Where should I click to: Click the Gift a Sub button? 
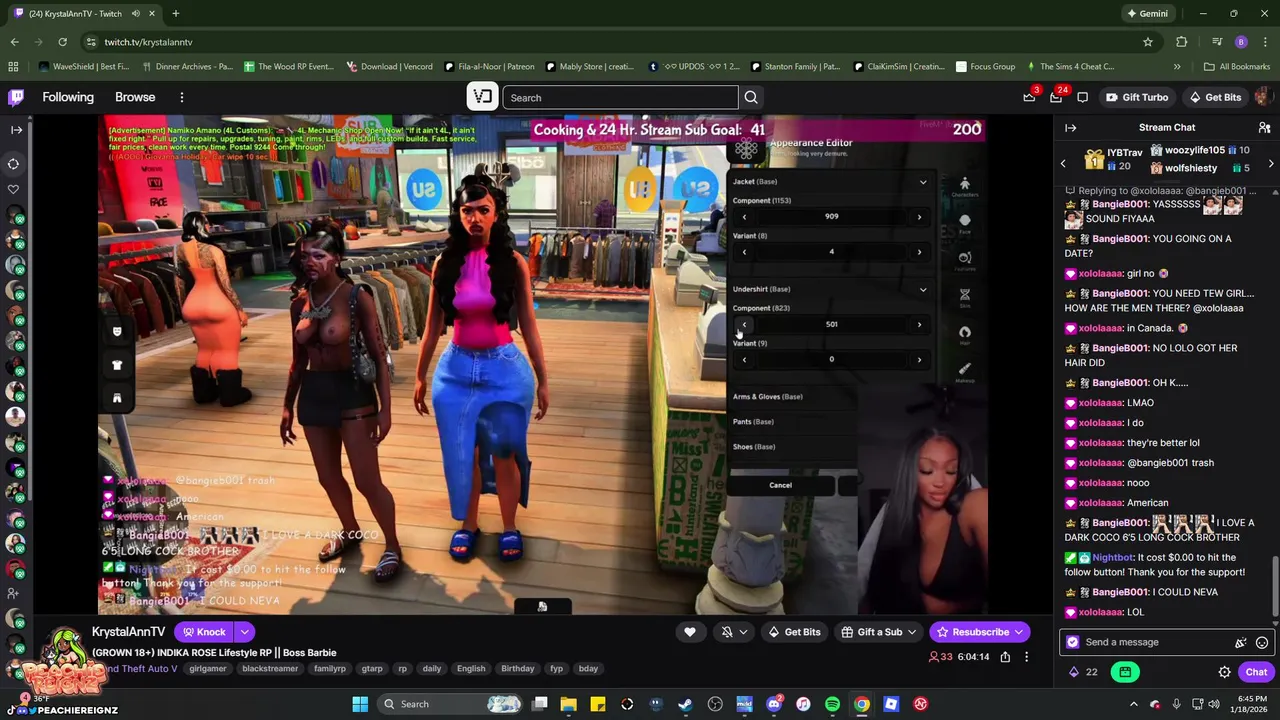click(879, 632)
